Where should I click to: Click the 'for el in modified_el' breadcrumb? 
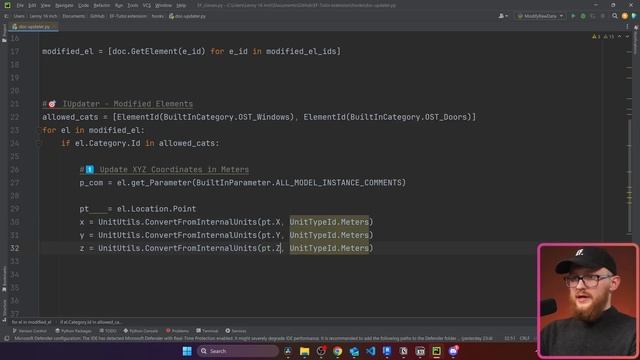[x=31, y=322]
